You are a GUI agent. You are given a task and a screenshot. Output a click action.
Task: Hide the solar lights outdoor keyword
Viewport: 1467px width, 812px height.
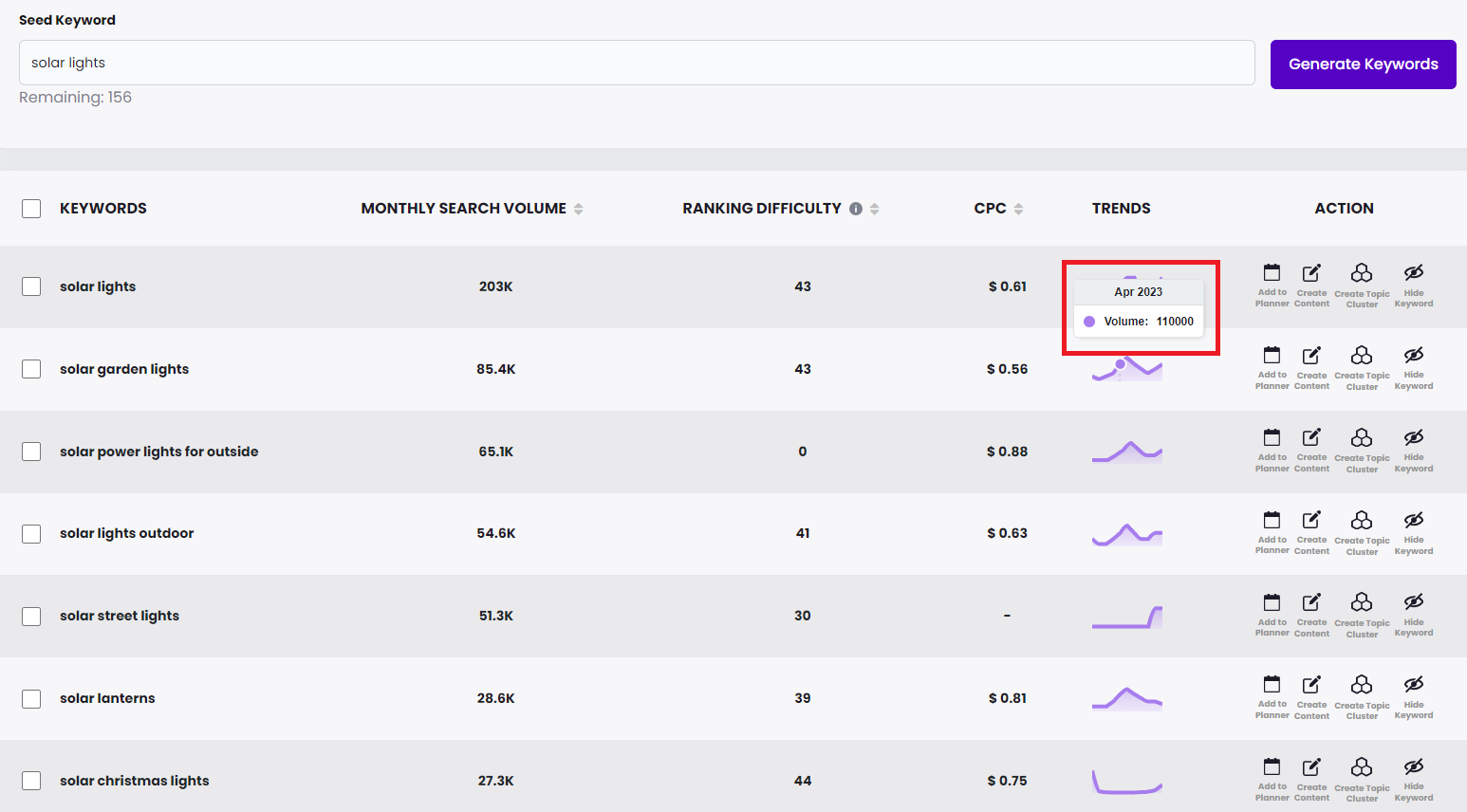coord(1413,531)
